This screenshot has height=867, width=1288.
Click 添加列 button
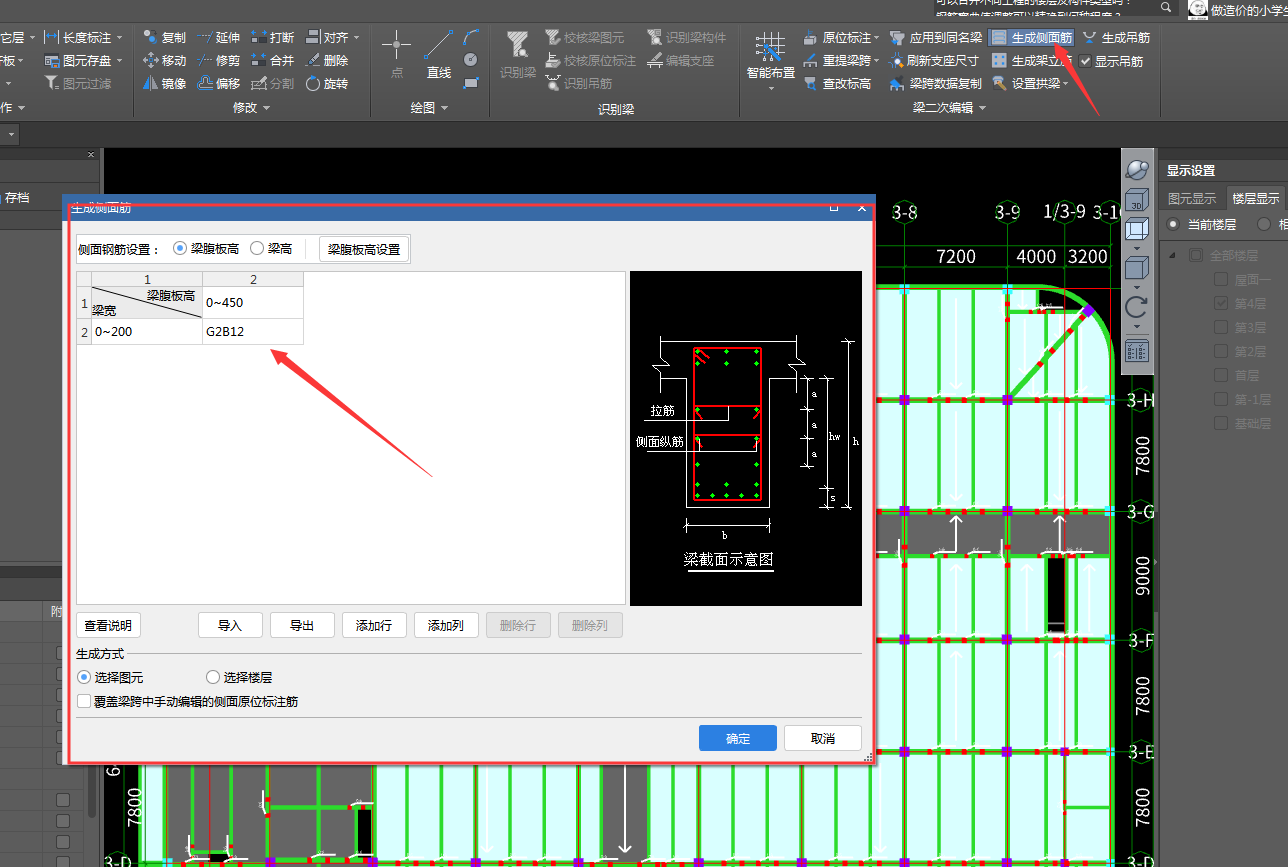[x=446, y=625]
